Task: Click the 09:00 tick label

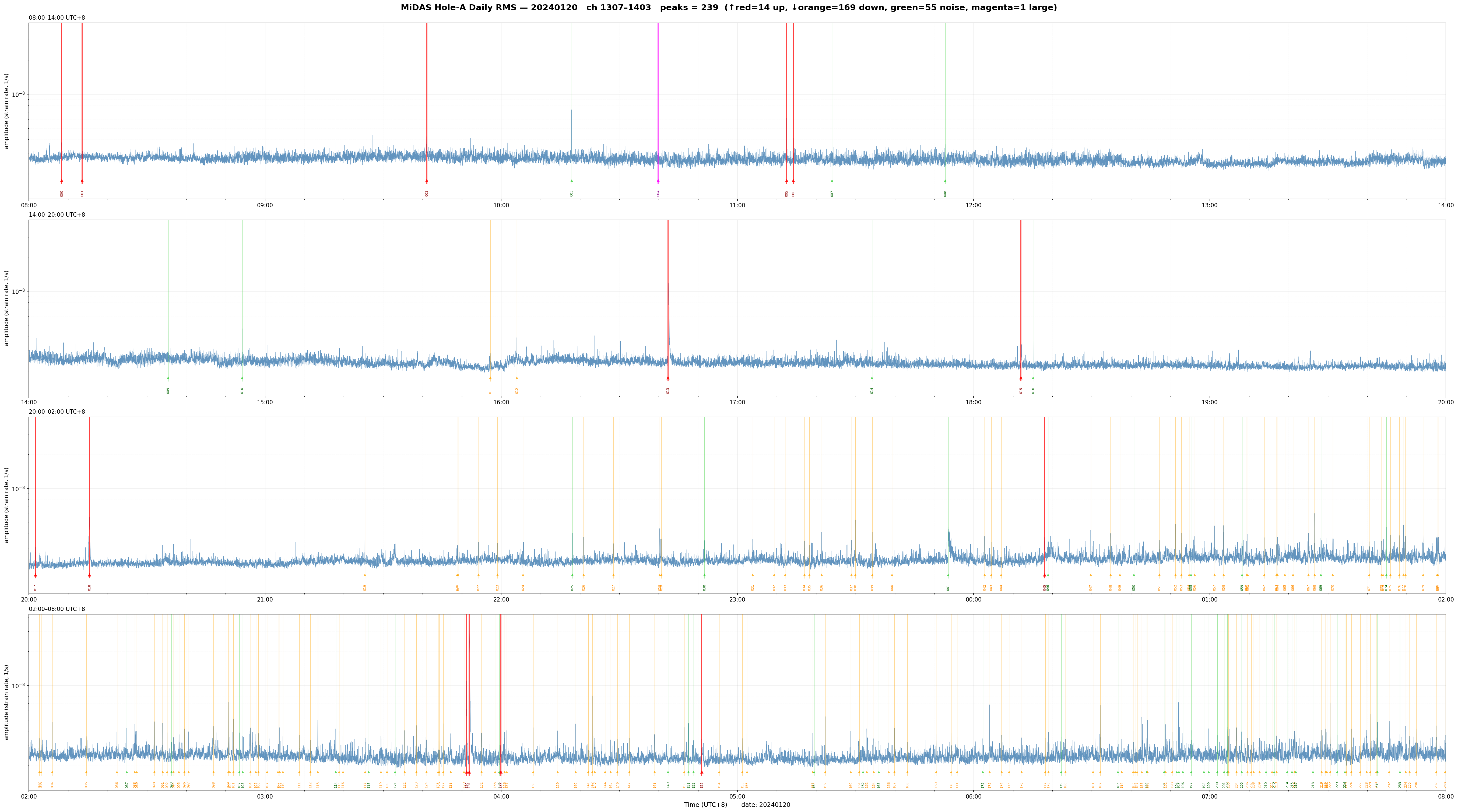Action: click(265, 205)
